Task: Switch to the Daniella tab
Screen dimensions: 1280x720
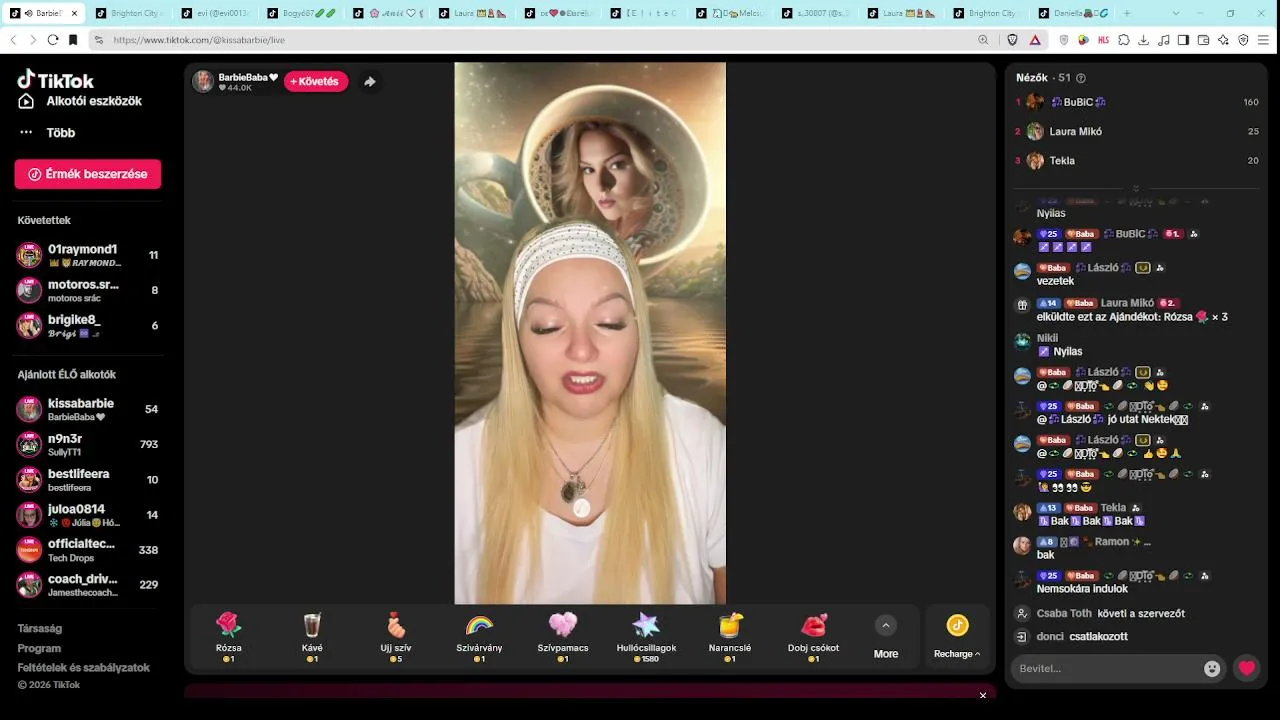Action: pos(1074,13)
